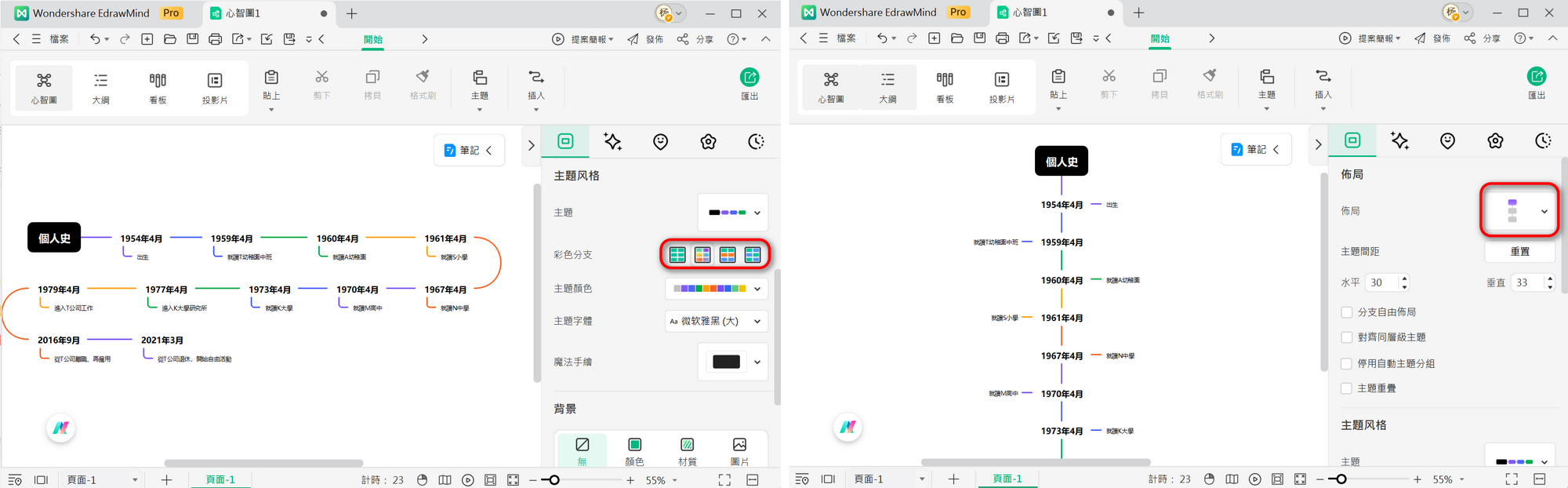Screen dimensions: 1568x488
Task: Collapse side panel with chevron in right window
Action: click(1318, 144)
